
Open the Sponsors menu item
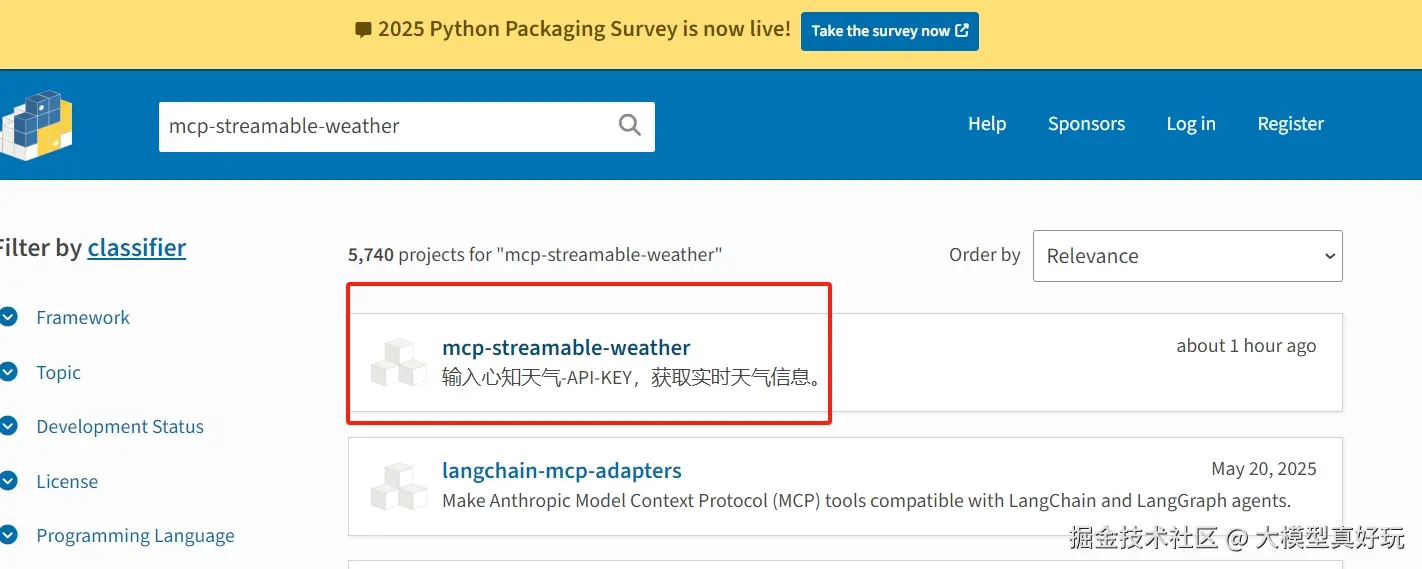tap(1086, 124)
